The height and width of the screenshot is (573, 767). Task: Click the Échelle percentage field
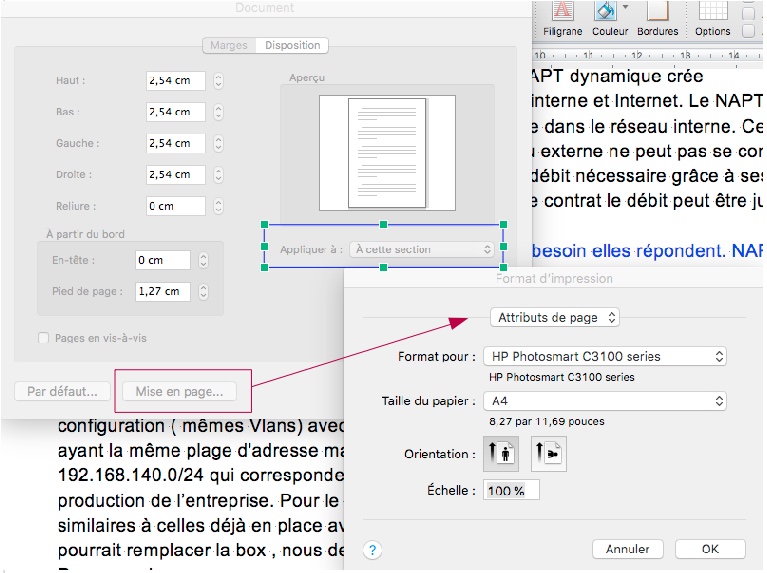pyautogui.click(x=511, y=490)
